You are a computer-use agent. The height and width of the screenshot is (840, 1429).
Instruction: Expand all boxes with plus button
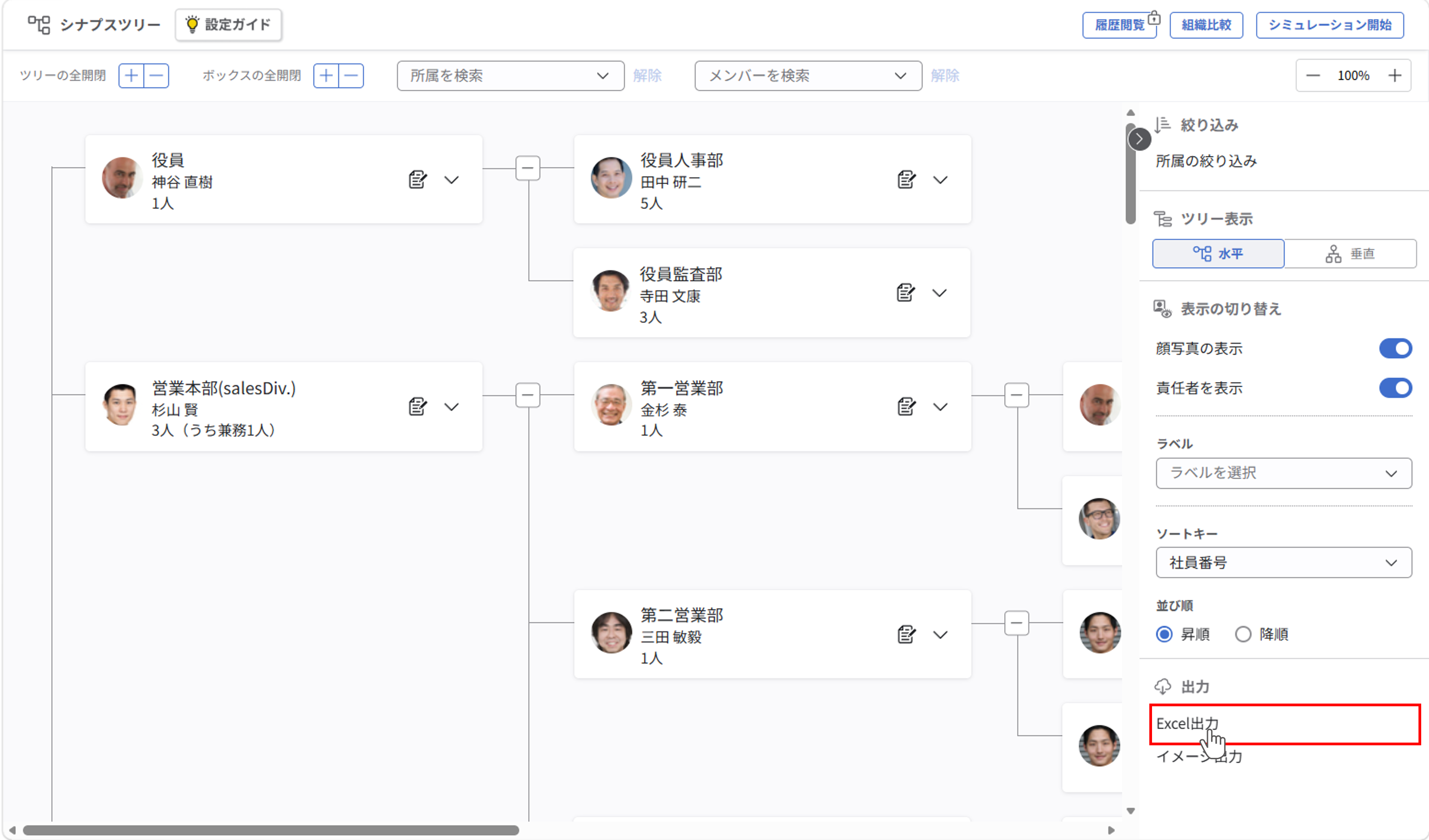point(326,75)
